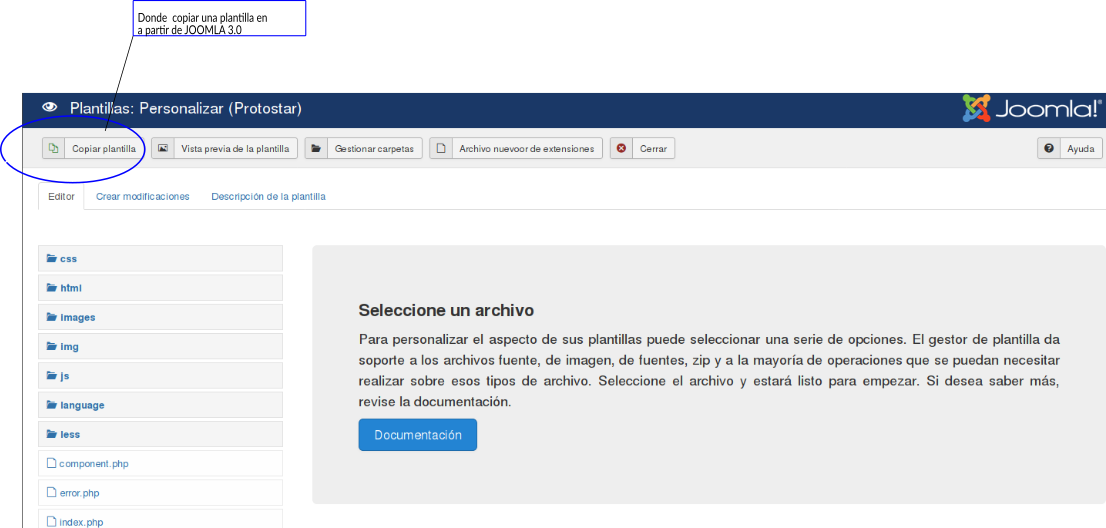This screenshot has width=1106, height=528.
Task: Open the Ayuda help button
Action: 1069,149
